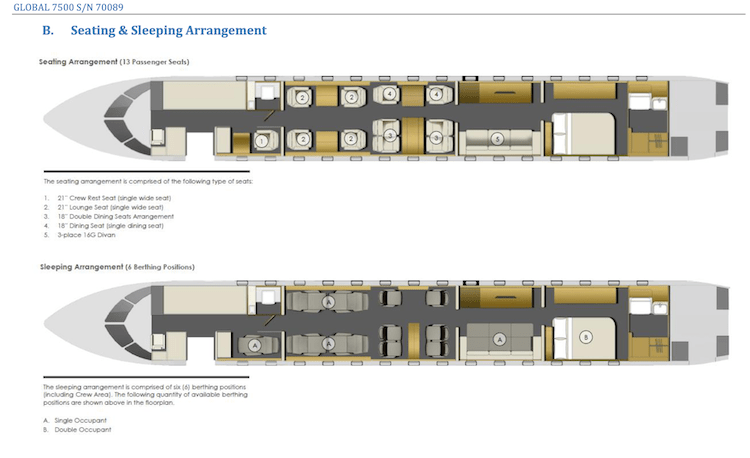Select divan berth A in sleeping plan

(497, 337)
